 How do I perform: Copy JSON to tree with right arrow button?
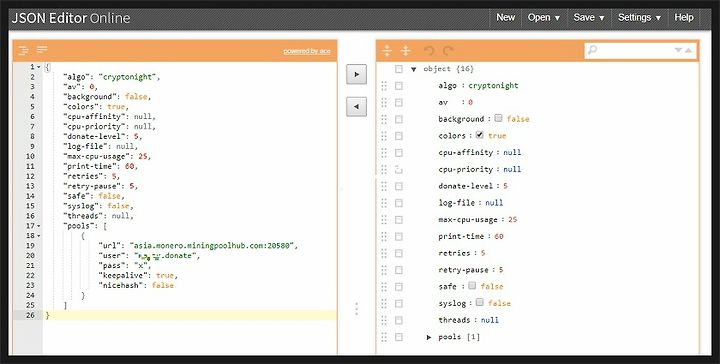(x=356, y=74)
